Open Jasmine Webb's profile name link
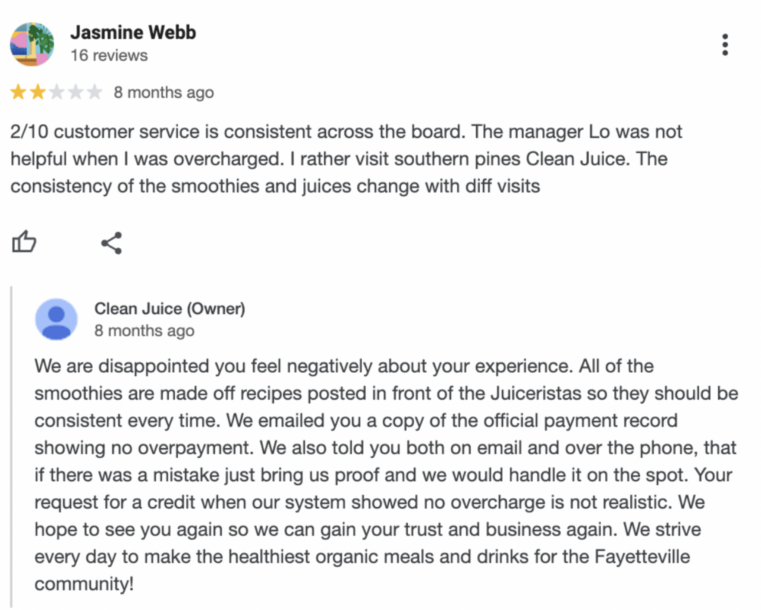The image size is (761, 610). pos(133,32)
